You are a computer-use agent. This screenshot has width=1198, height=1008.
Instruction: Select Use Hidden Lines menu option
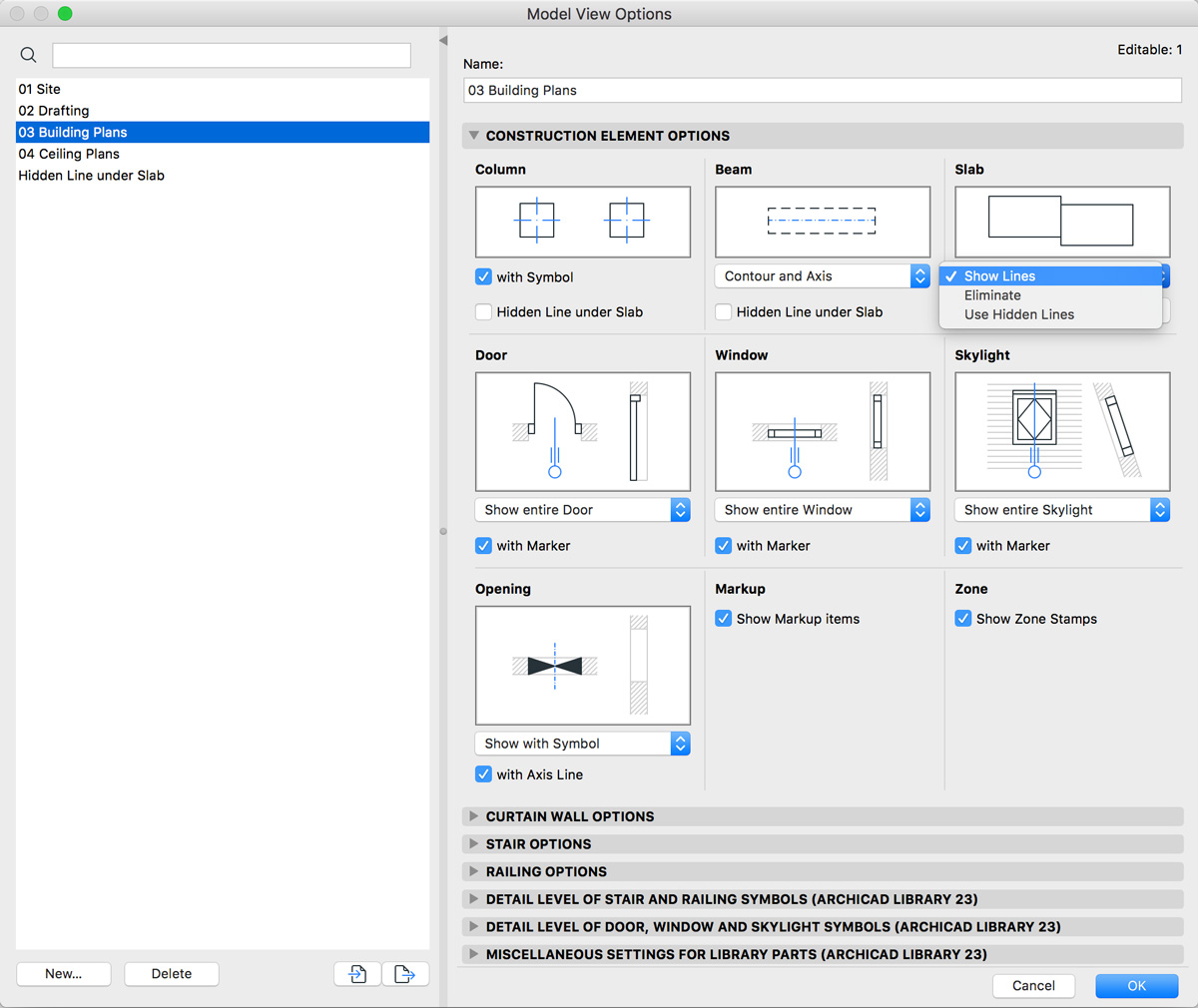click(1018, 314)
